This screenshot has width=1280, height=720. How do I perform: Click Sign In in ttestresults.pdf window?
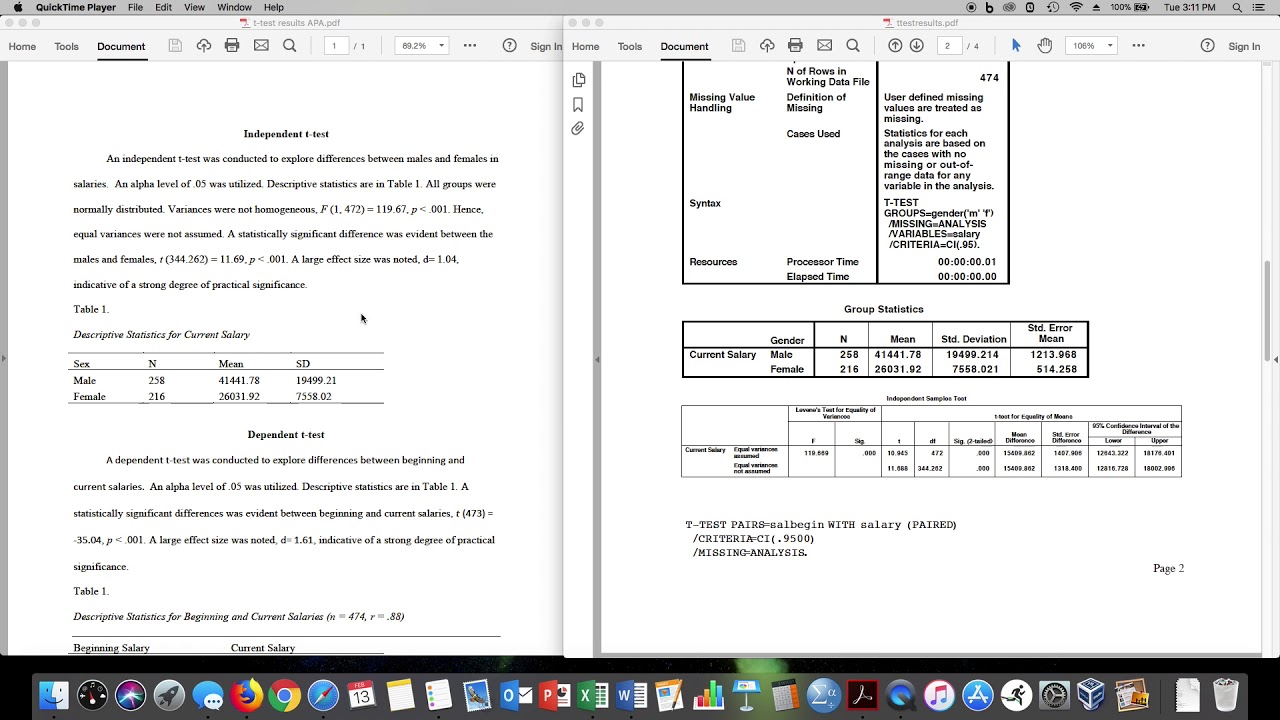pyautogui.click(x=1244, y=46)
